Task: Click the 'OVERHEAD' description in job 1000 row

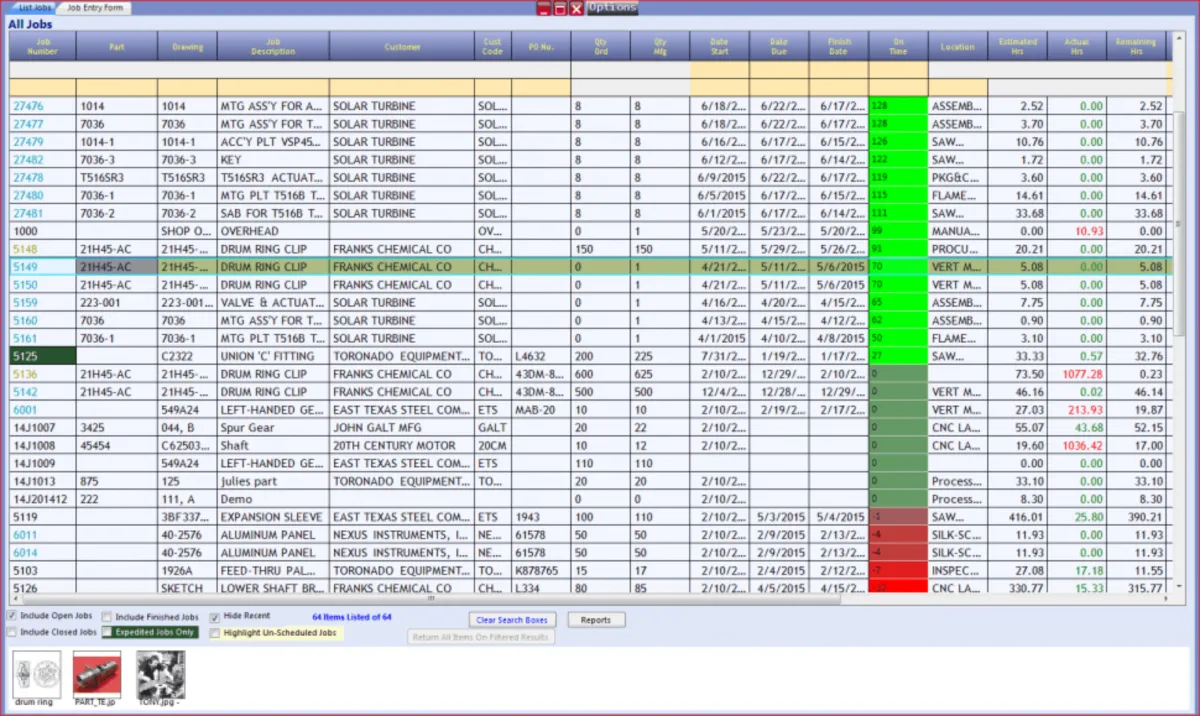Action: 273,231
